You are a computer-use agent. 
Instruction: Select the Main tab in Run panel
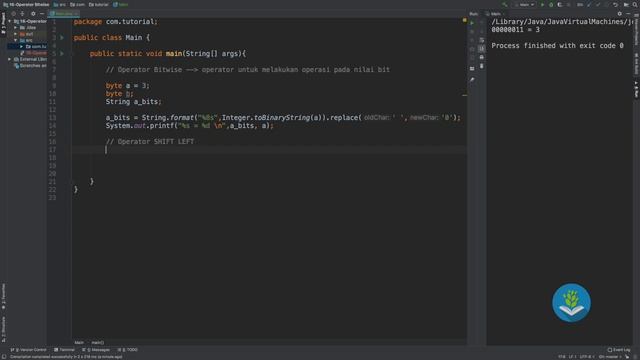[x=494, y=14]
